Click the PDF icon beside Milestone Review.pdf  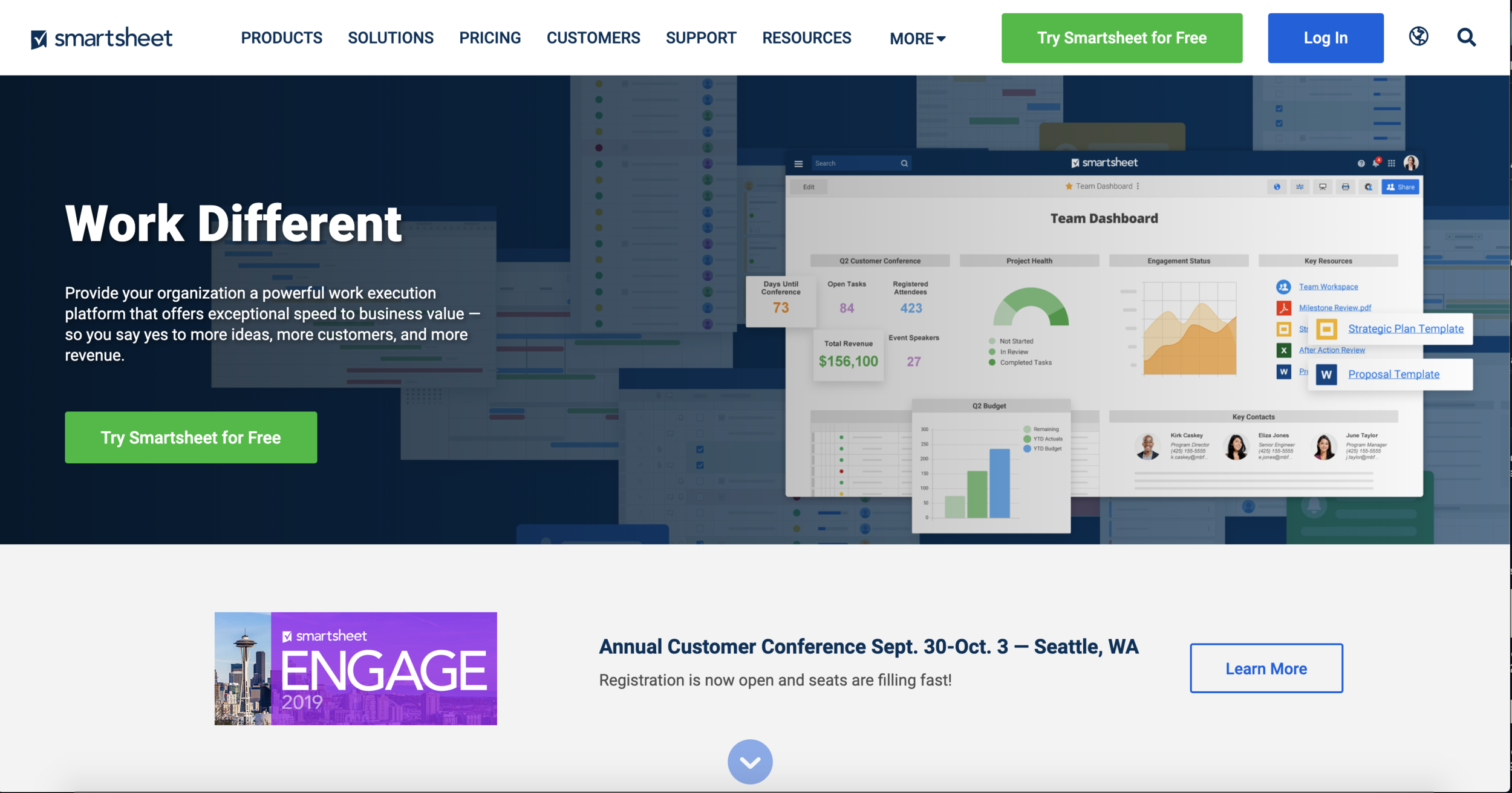pyautogui.click(x=1283, y=308)
